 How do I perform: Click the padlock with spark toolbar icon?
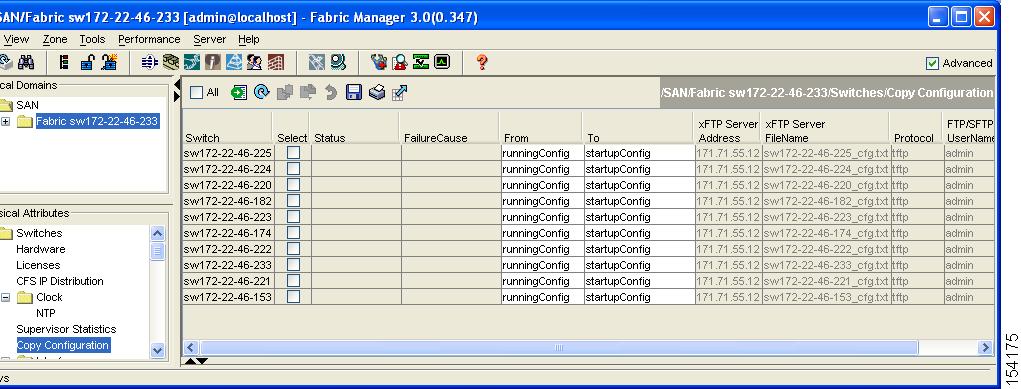(109, 63)
